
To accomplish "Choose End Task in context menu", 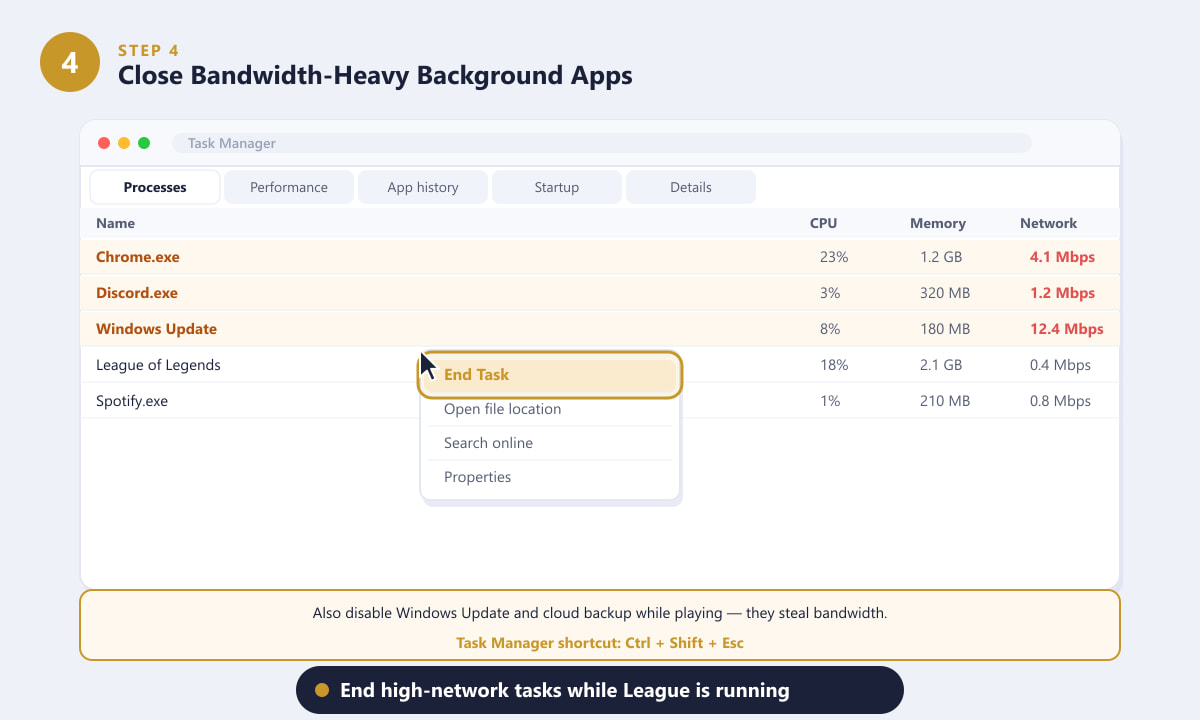I will 550,375.
